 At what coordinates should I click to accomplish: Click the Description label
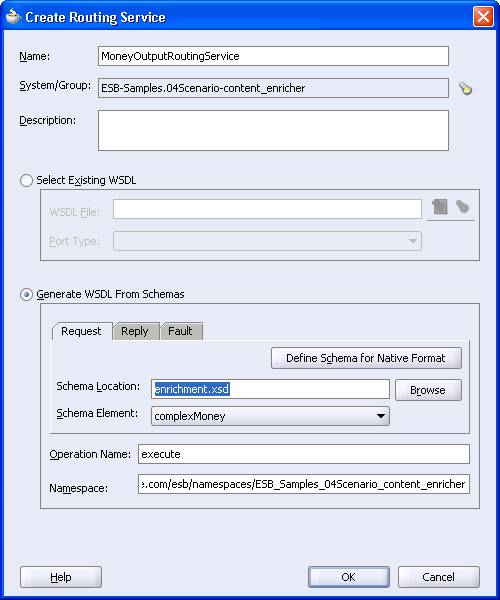click(x=47, y=120)
